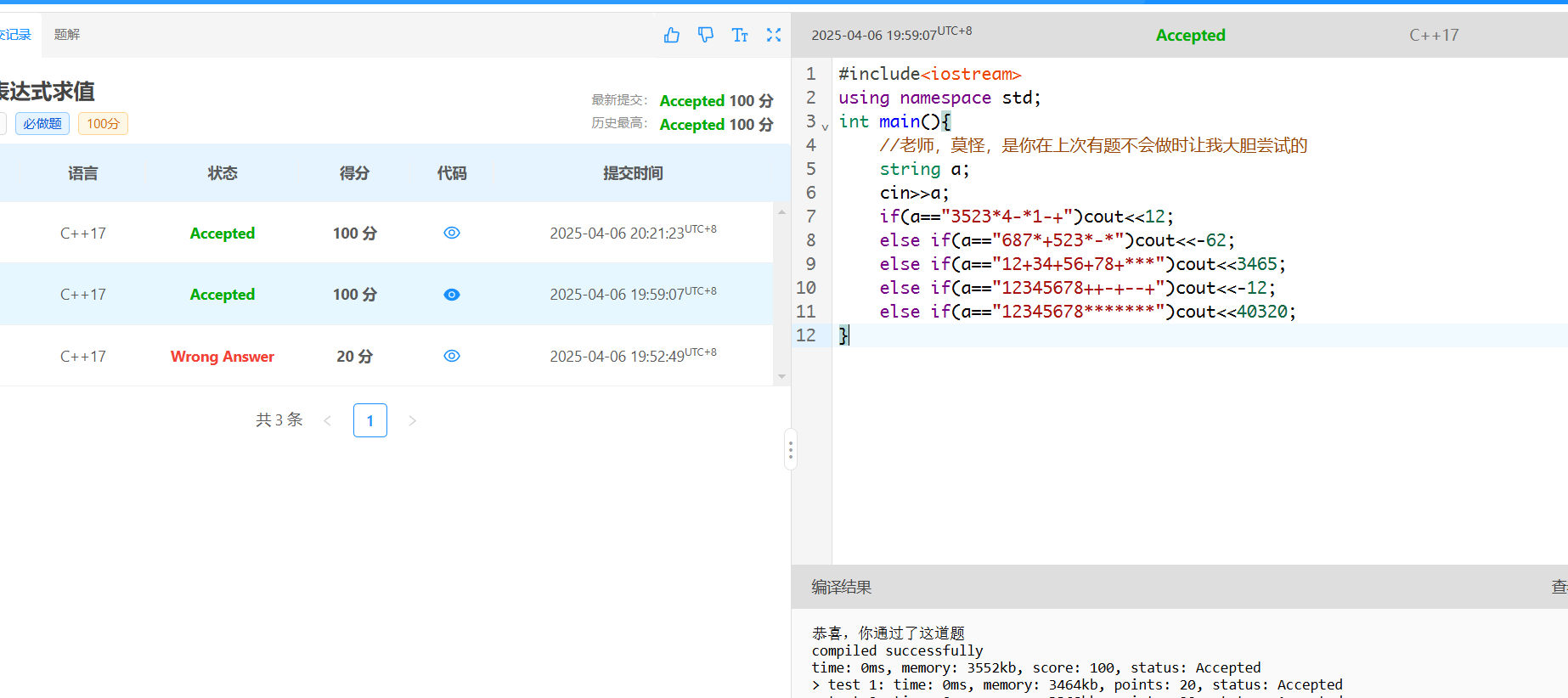Click the 100分 tag
This screenshot has width=1568, height=698.
coord(103,124)
